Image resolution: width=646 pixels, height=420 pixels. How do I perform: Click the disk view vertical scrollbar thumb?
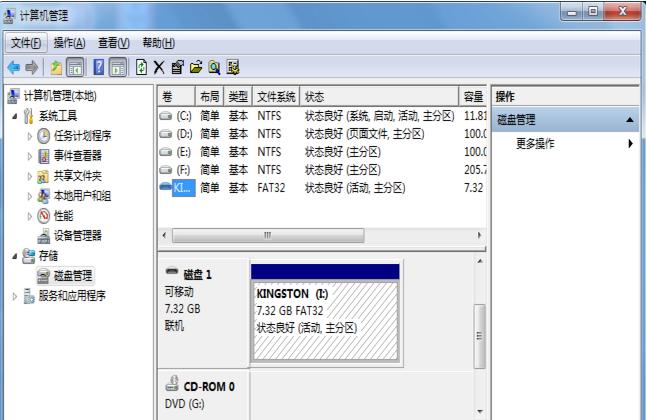pos(479,336)
